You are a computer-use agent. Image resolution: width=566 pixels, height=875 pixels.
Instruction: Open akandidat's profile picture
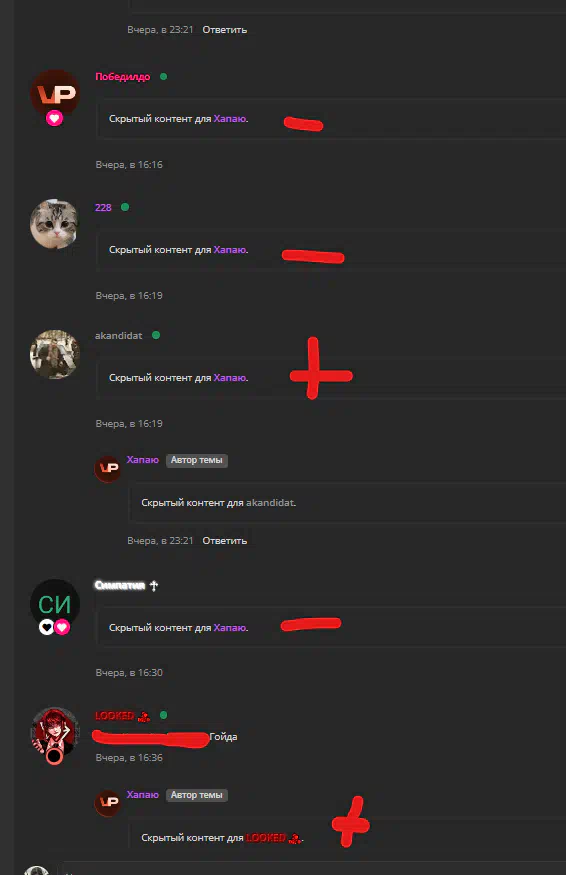(x=55, y=354)
